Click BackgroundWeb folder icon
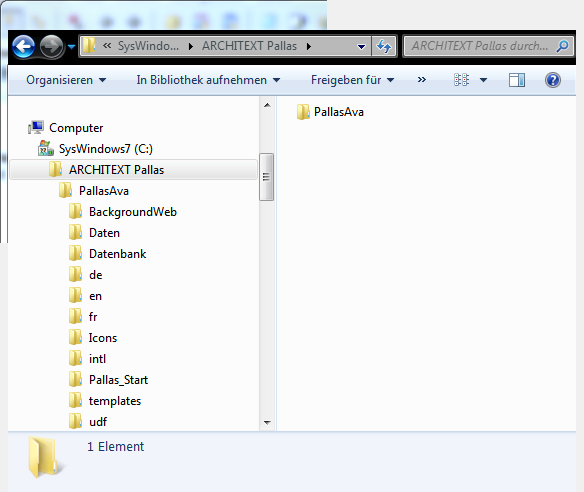584x492 pixels. tap(76, 211)
